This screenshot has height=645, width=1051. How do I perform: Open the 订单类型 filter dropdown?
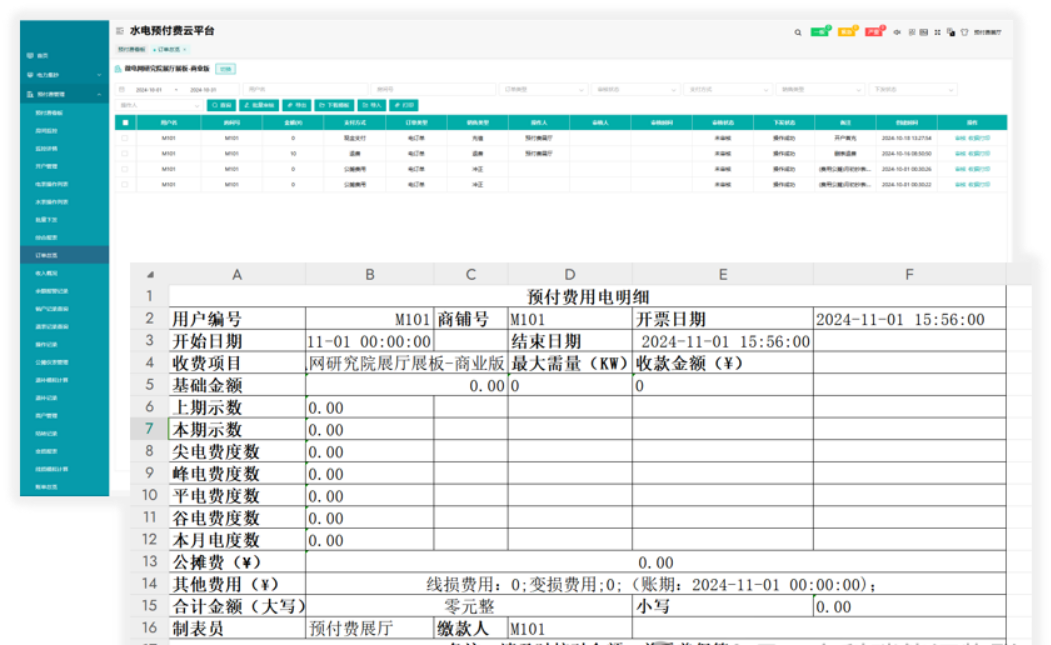click(x=545, y=89)
